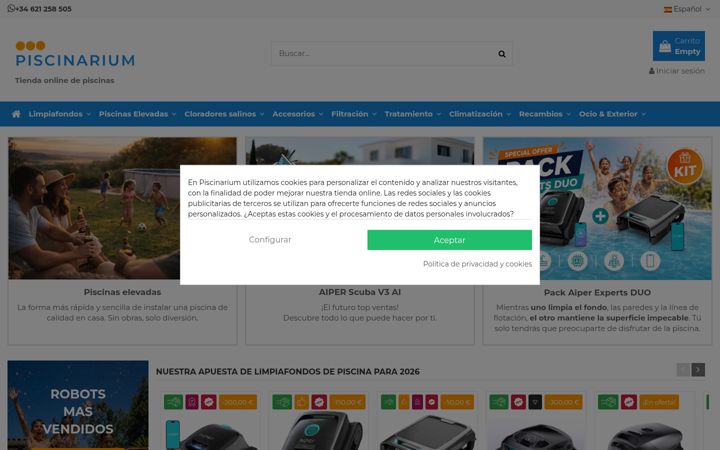Click the phone feature icon in banner
Screen dimensions: 720x450
(650, 261)
